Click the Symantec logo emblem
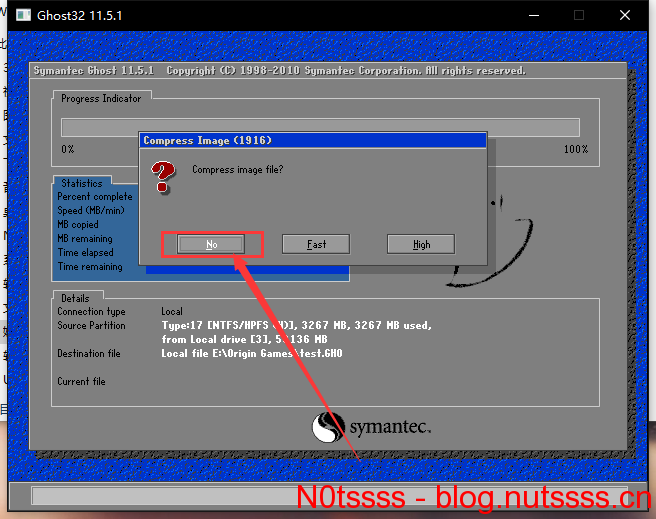 point(328,427)
